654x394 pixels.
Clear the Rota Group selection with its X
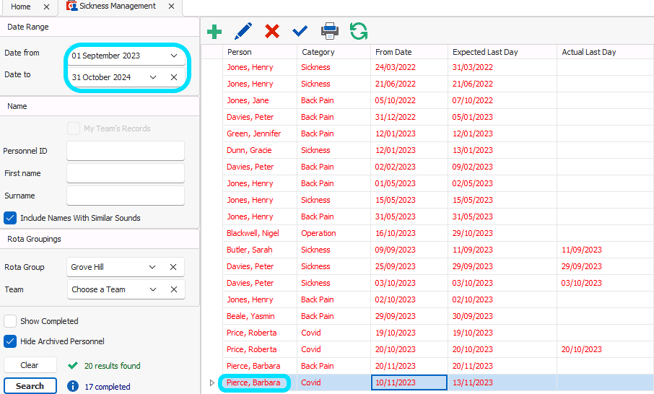point(173,267)
